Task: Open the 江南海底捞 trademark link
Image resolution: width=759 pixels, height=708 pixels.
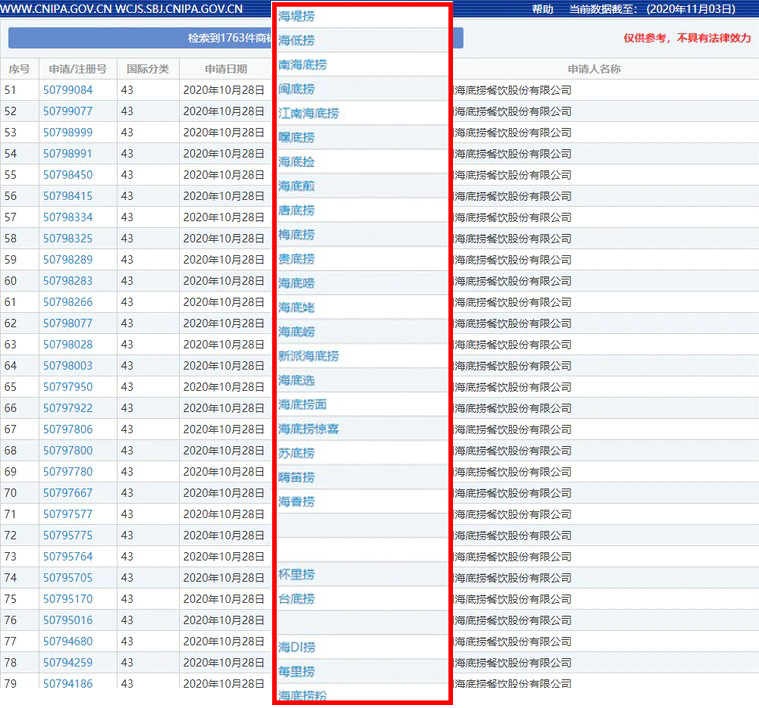Action: (308, 114)
